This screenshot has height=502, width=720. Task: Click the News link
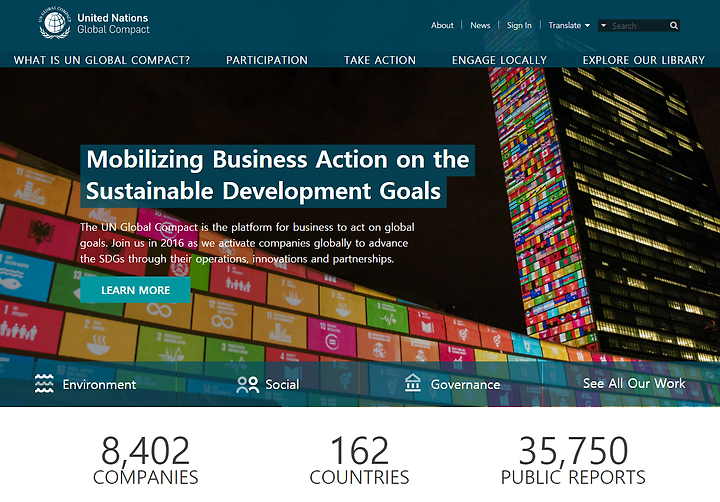tap(480, 25)
